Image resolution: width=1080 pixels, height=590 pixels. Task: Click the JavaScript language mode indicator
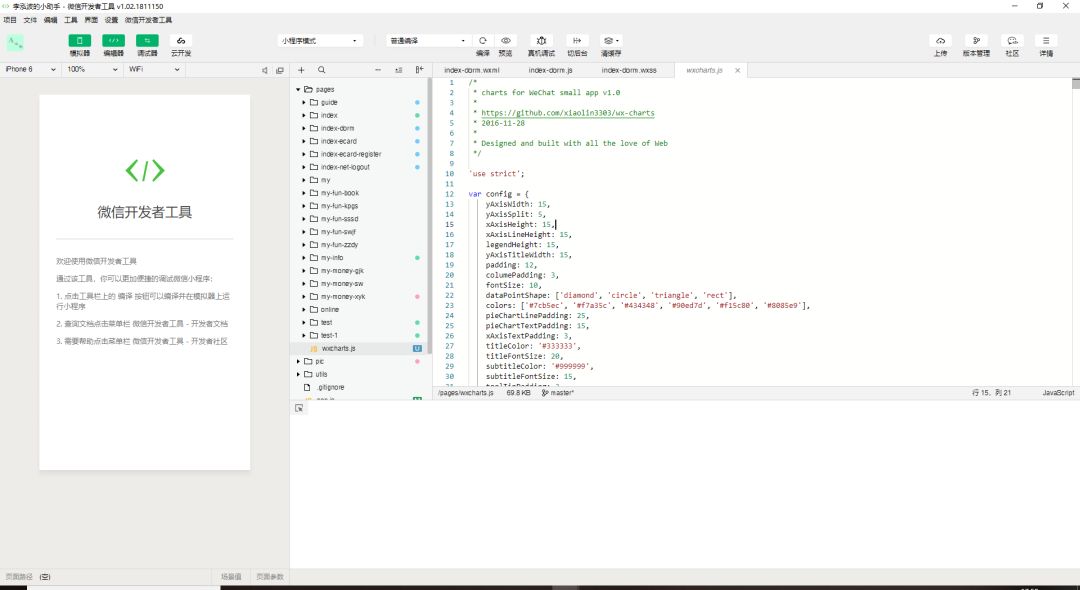(1058, 393)
